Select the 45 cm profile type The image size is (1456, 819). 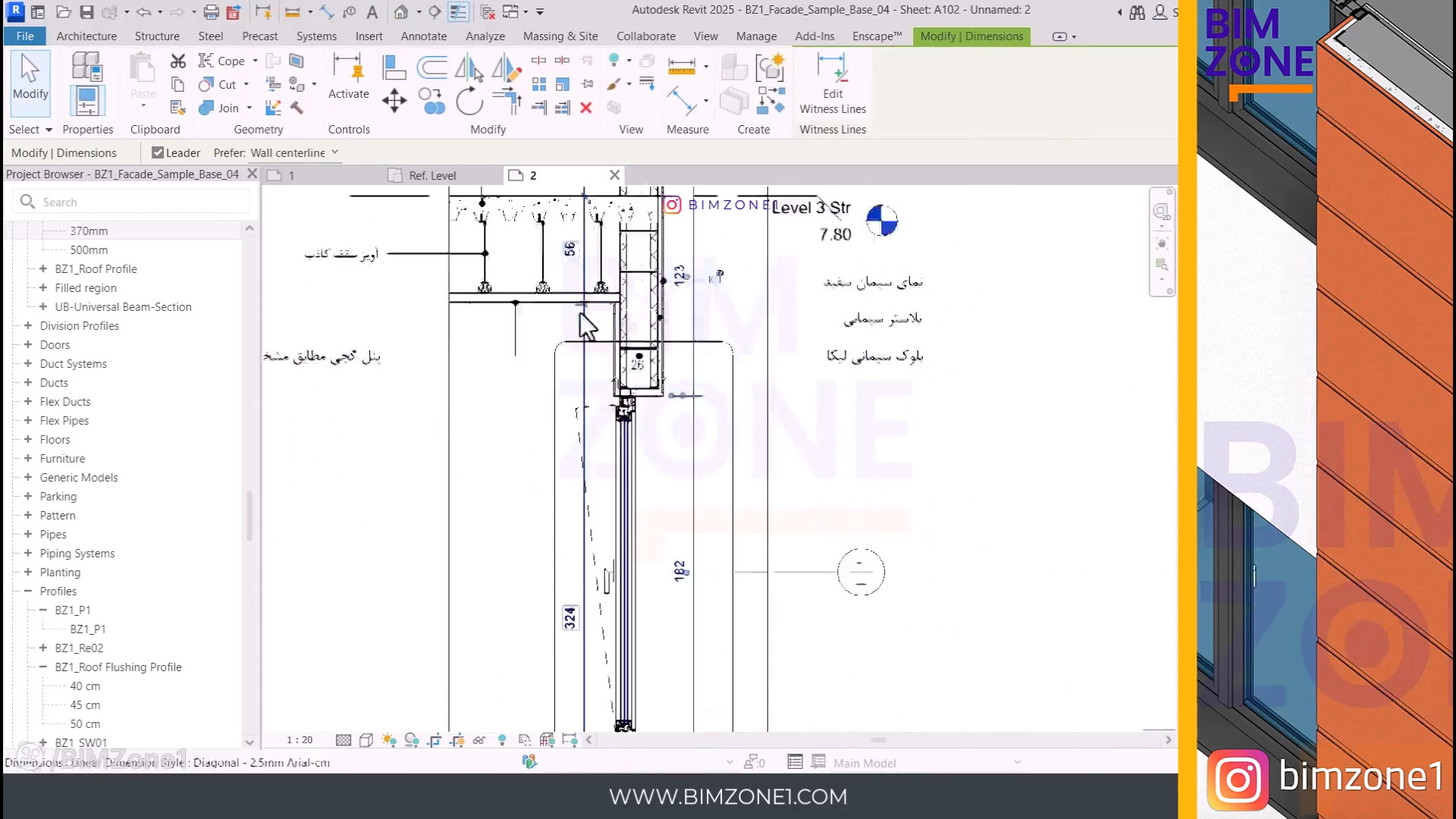(85, 704)
